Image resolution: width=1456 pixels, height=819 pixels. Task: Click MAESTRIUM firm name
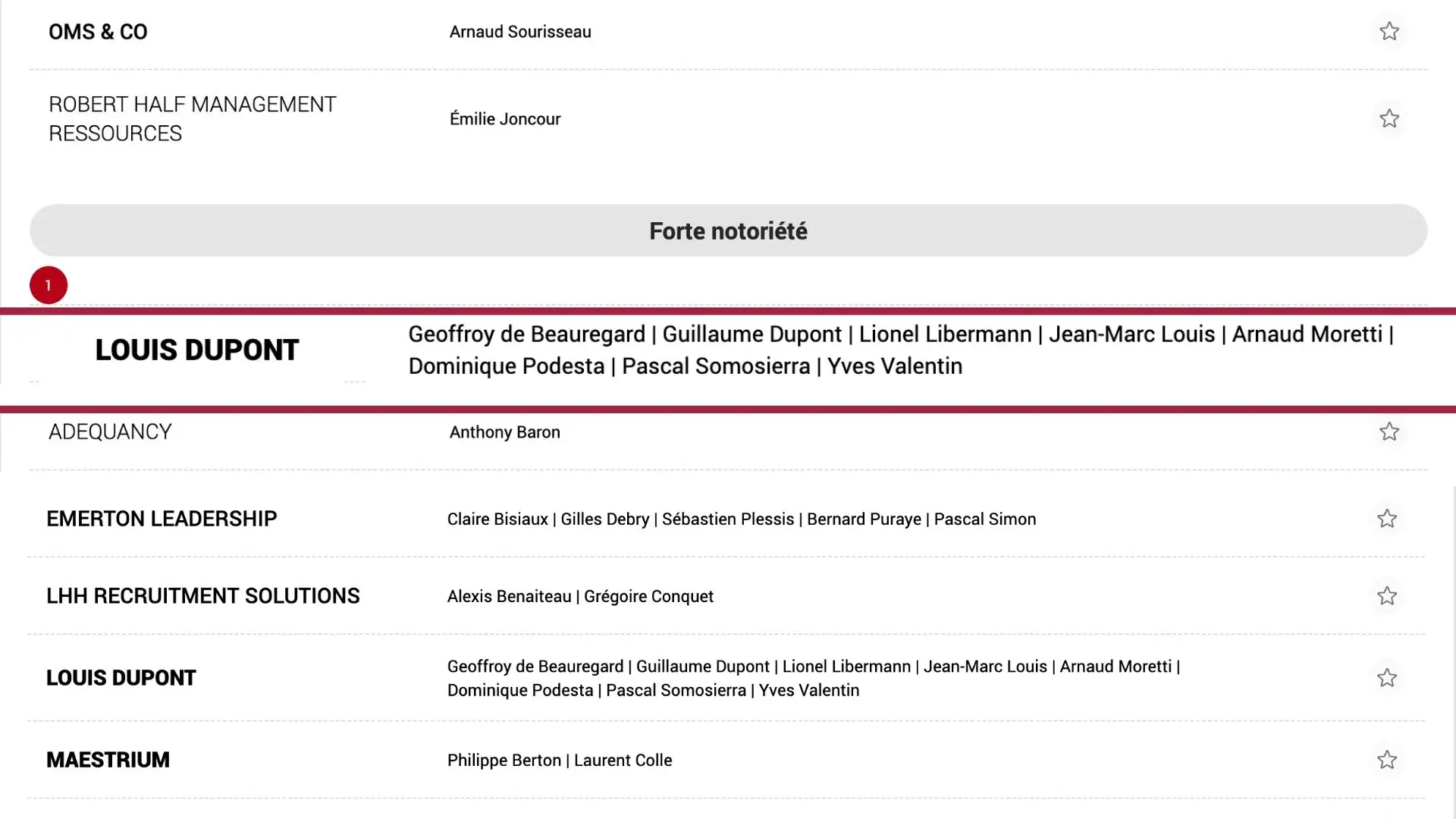click(108, 760)
